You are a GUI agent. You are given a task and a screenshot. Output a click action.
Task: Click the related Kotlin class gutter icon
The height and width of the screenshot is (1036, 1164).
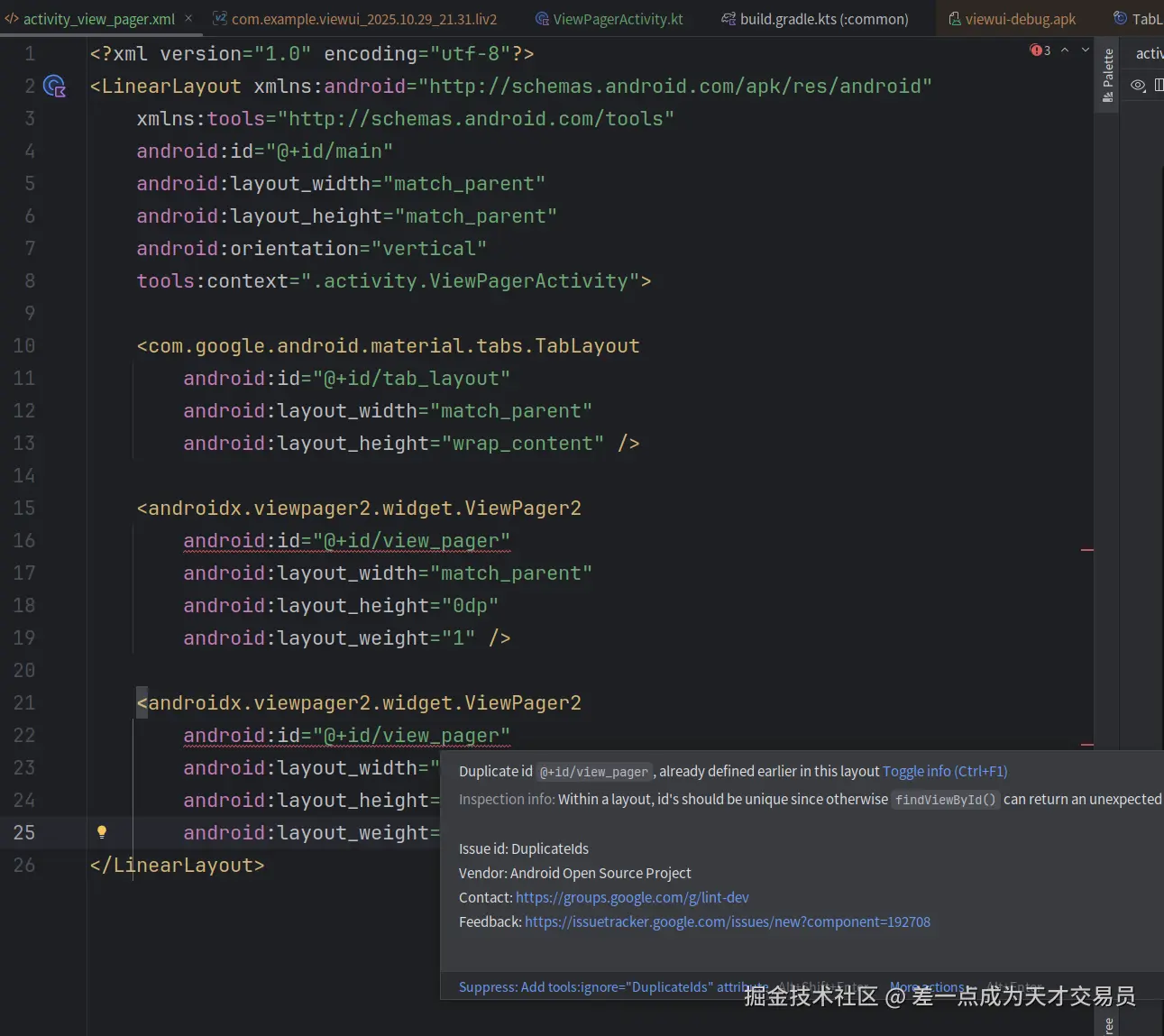(55, 87)
